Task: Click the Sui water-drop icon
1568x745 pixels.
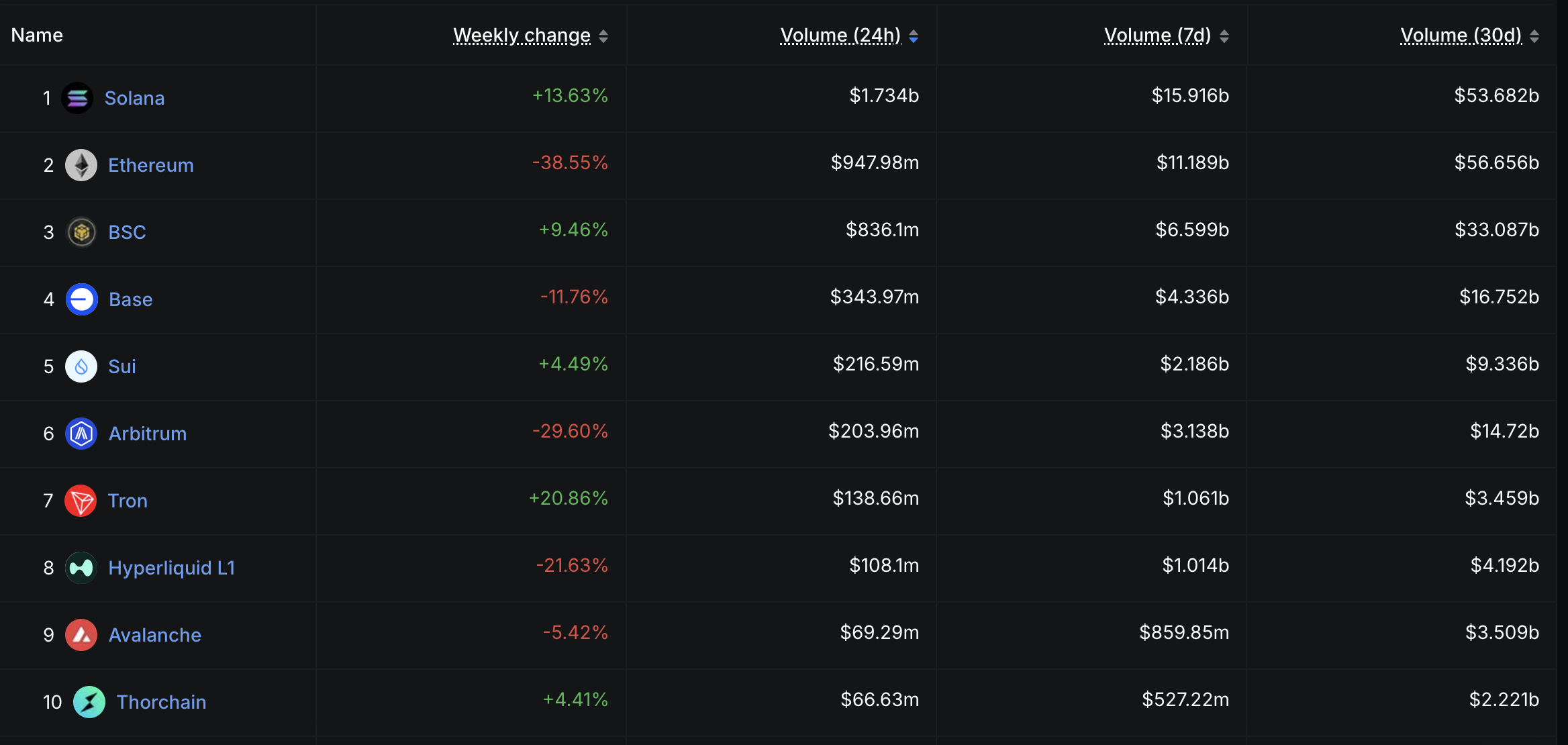Action: (81, 366)
